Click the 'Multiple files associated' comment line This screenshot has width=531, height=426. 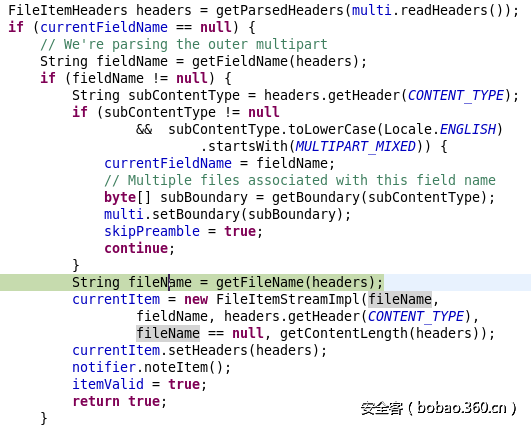tap(300, 180)
